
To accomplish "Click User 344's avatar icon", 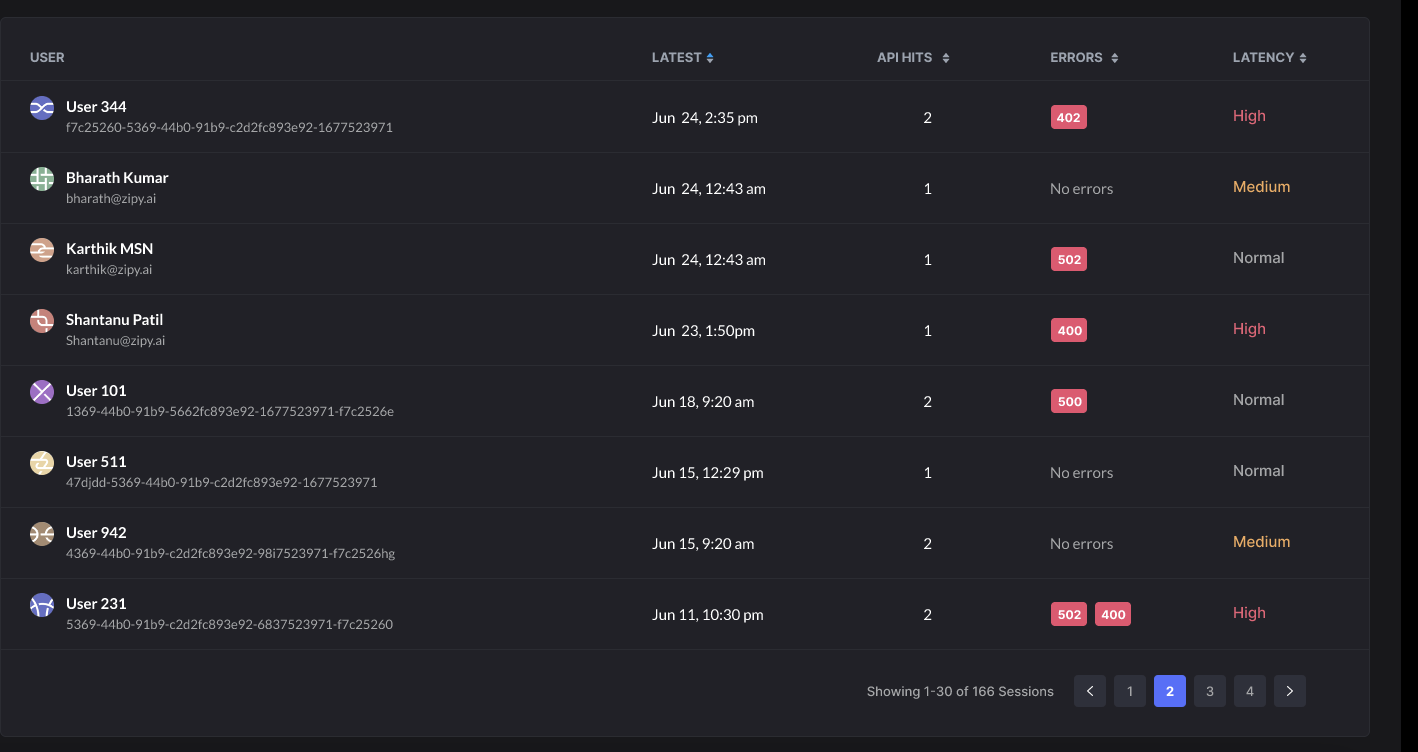I will click(x=41, y=108).
